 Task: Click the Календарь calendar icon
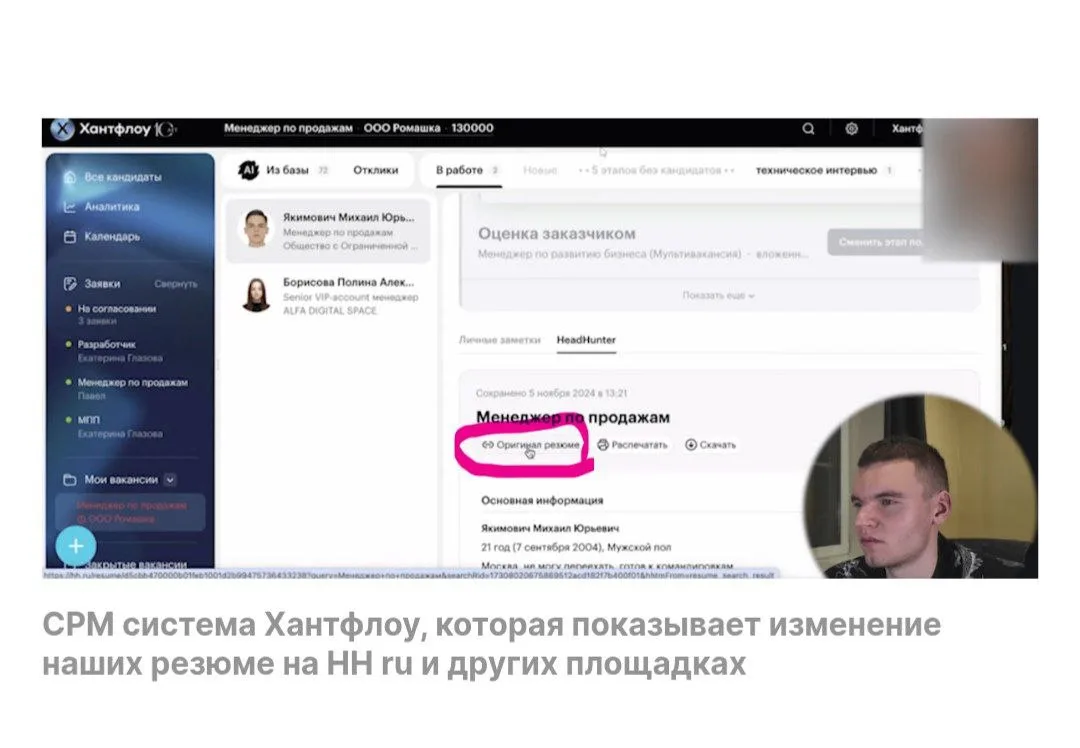(x=70, y=236)
